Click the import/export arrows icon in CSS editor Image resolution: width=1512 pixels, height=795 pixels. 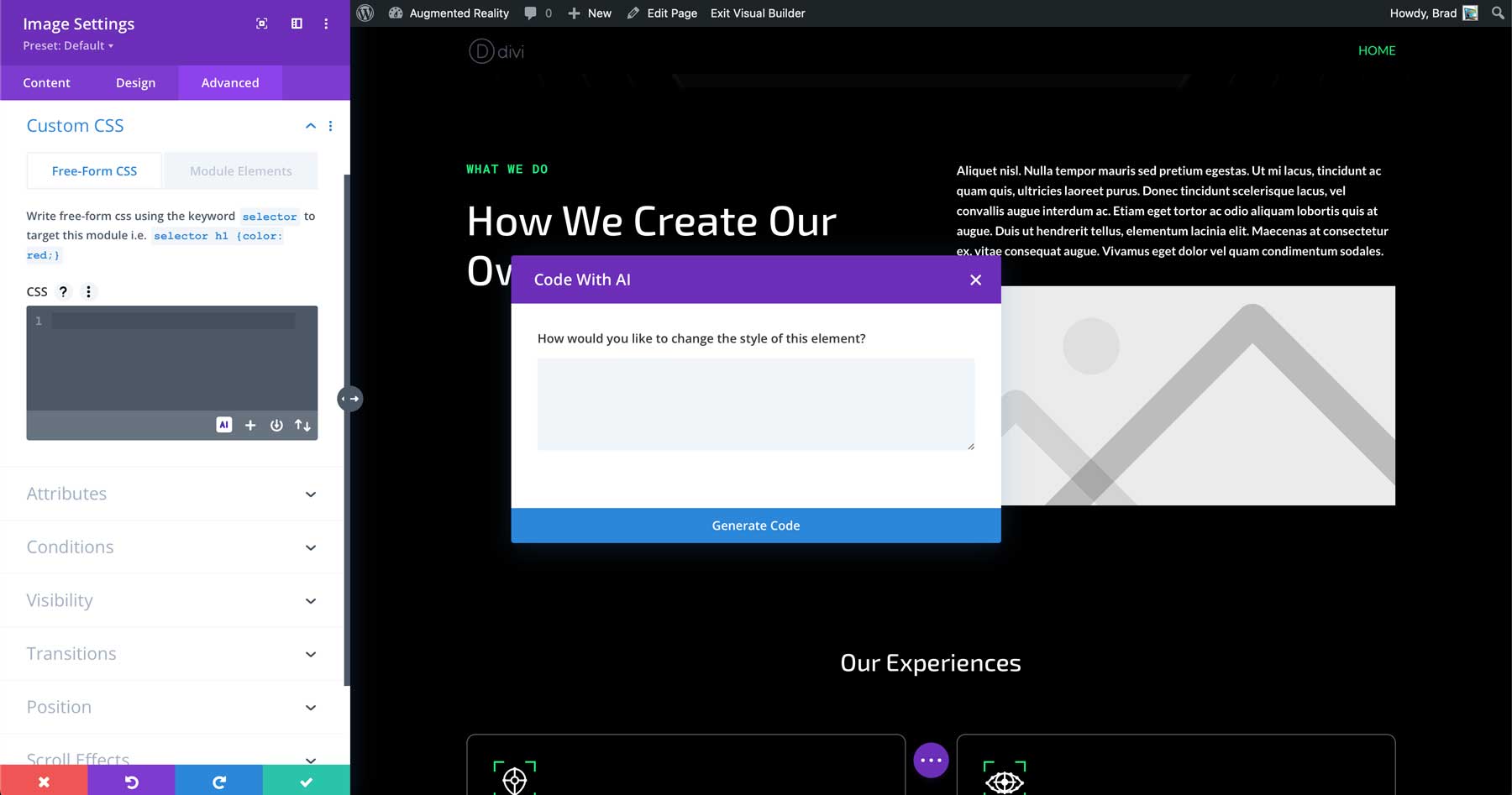pos(302,426)
